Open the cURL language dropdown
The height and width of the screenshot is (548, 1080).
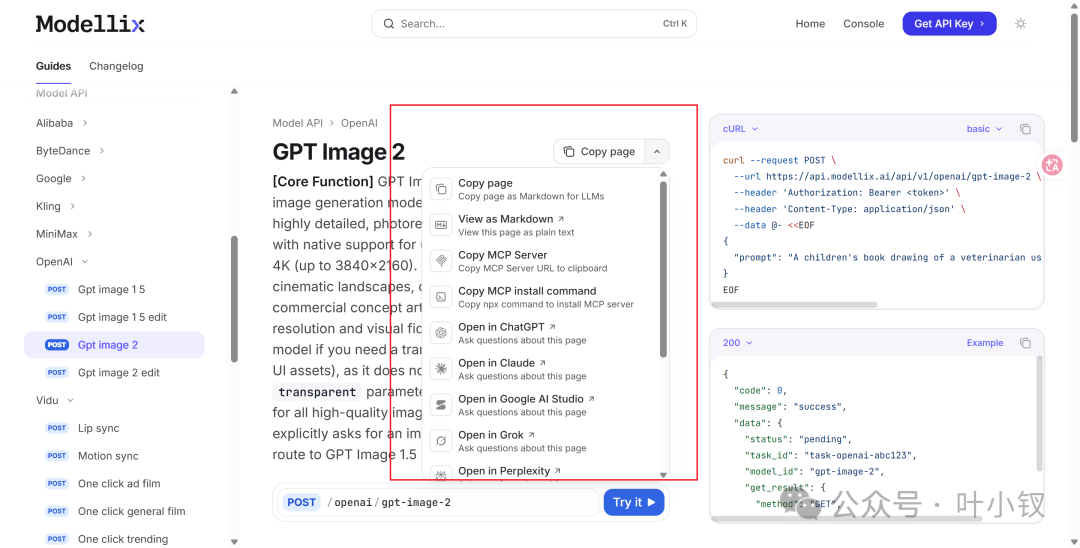[x=740, y=129]
